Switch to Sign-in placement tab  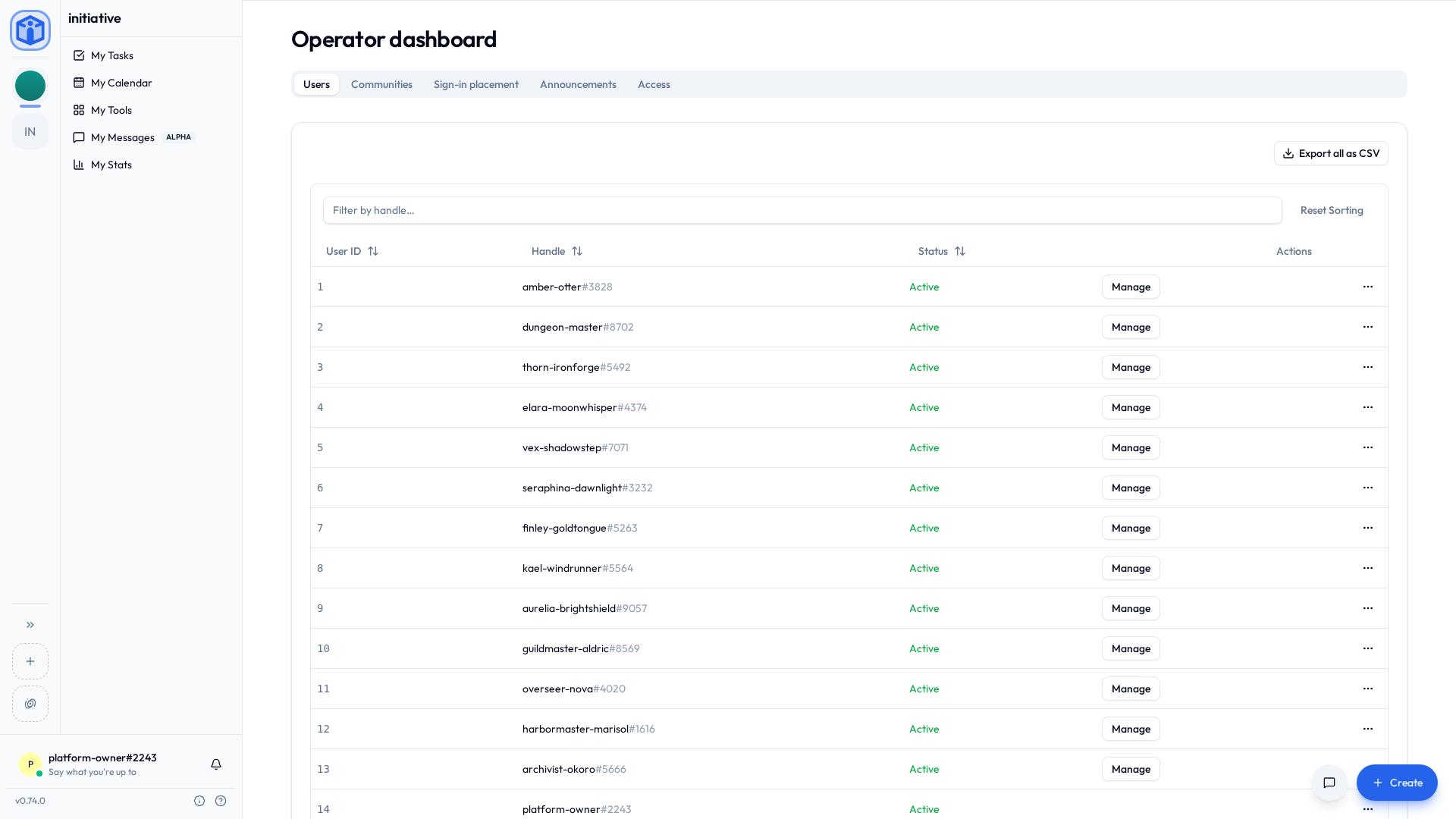[x=476, y=84]
